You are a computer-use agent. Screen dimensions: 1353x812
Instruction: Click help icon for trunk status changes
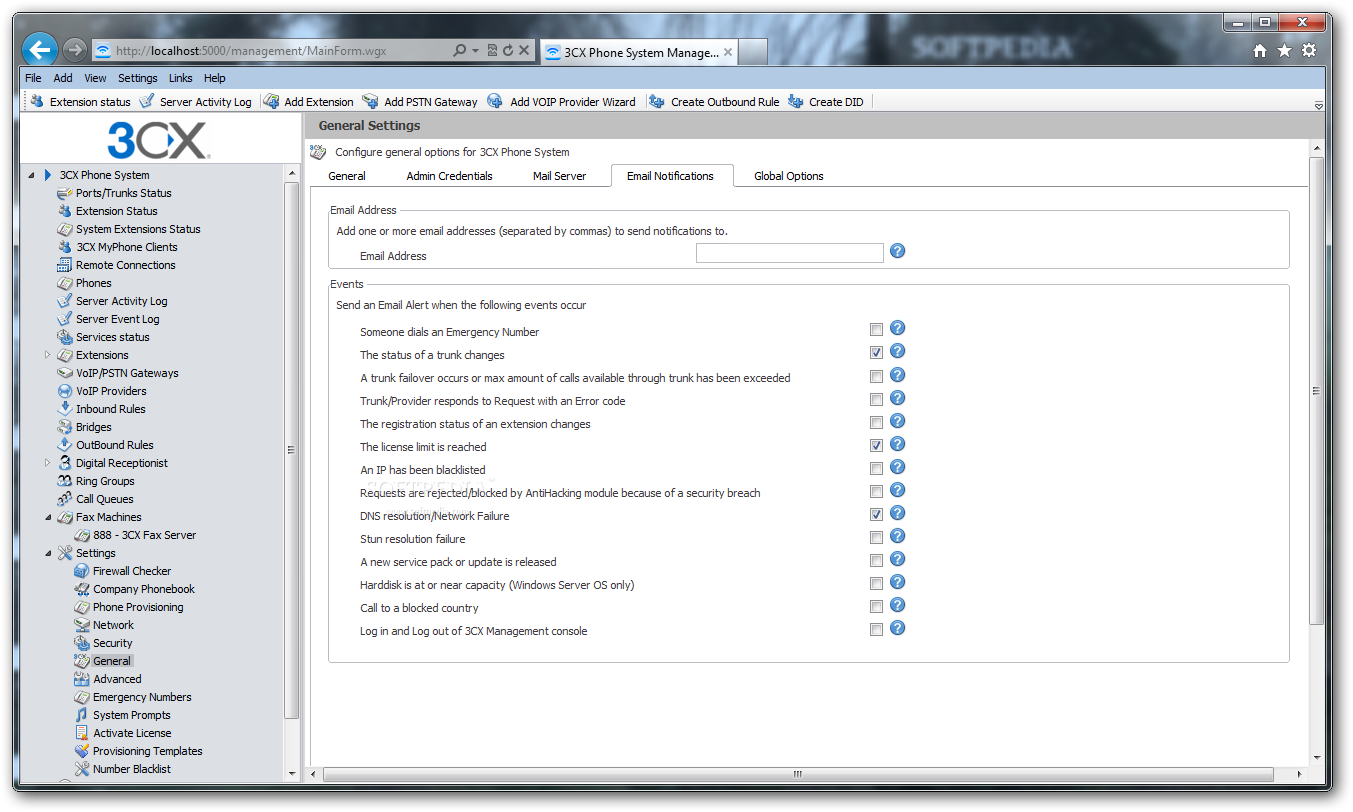pos(898,351)
